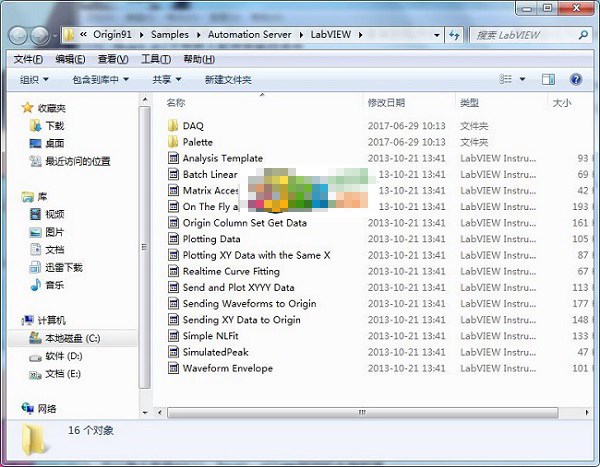
Task: Select Realtime Curve Fitting VI icon
Action: [173, 271]
